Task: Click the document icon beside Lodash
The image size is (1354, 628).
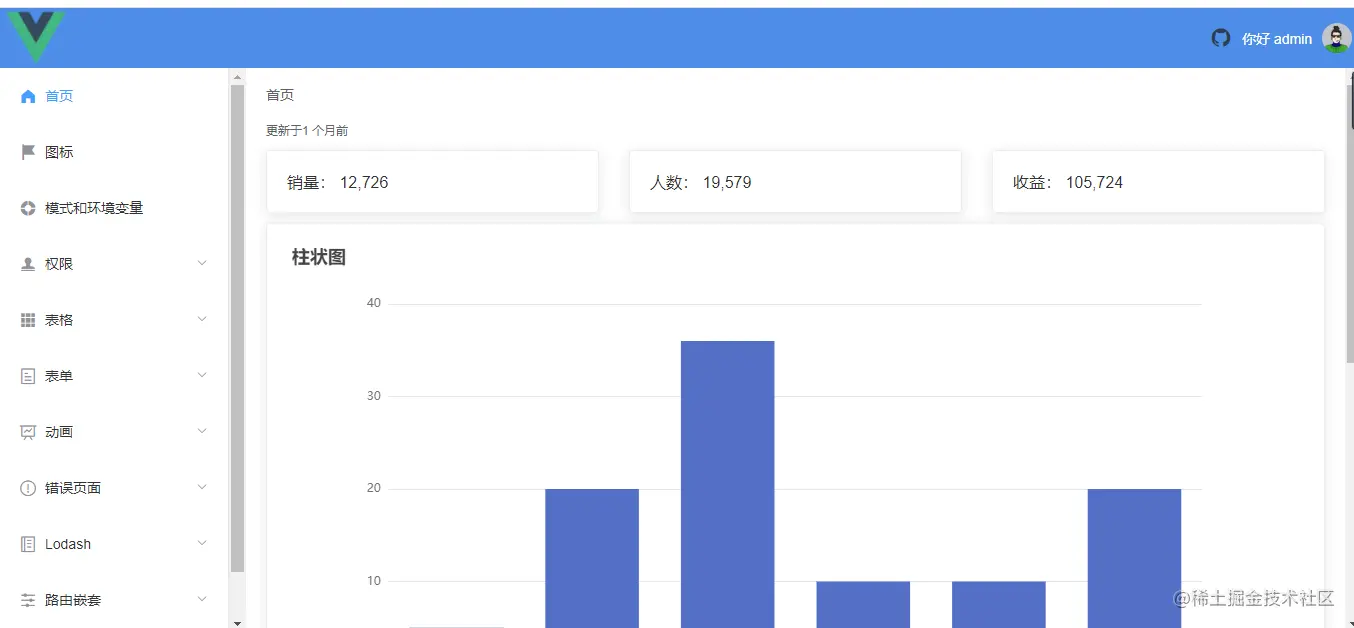Action: (x=28, y=544)
